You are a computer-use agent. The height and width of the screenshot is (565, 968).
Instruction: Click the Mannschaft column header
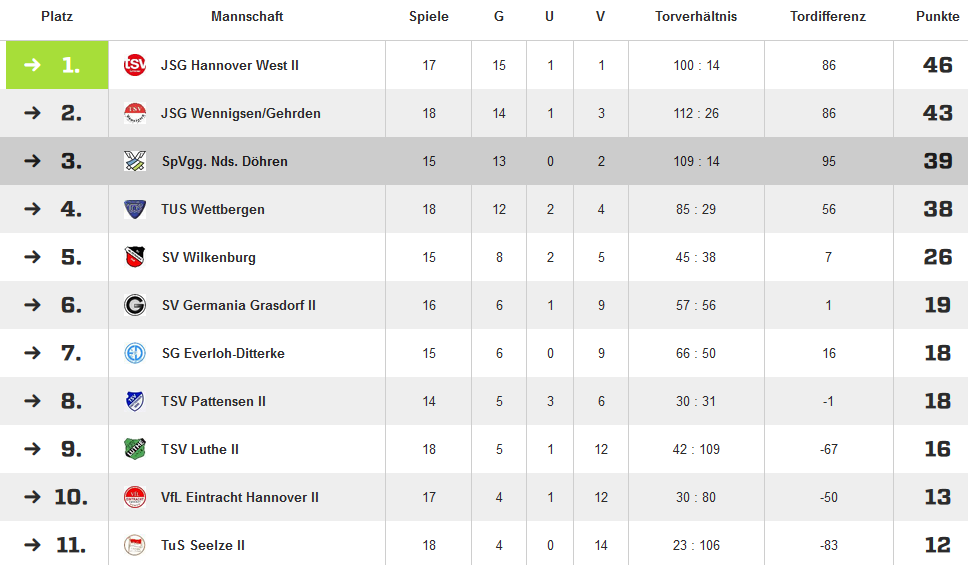pyautogui.click(x=247, y=17)
